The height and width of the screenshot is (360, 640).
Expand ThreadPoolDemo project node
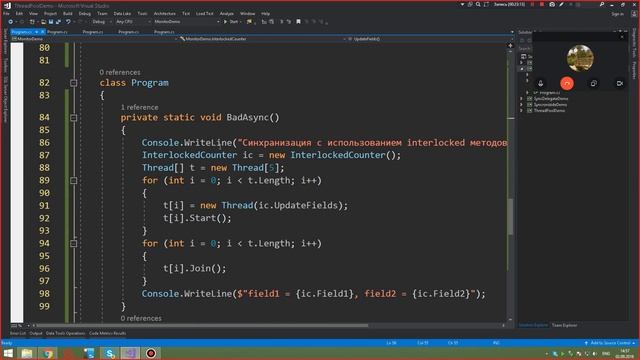[x=521, y=111]
